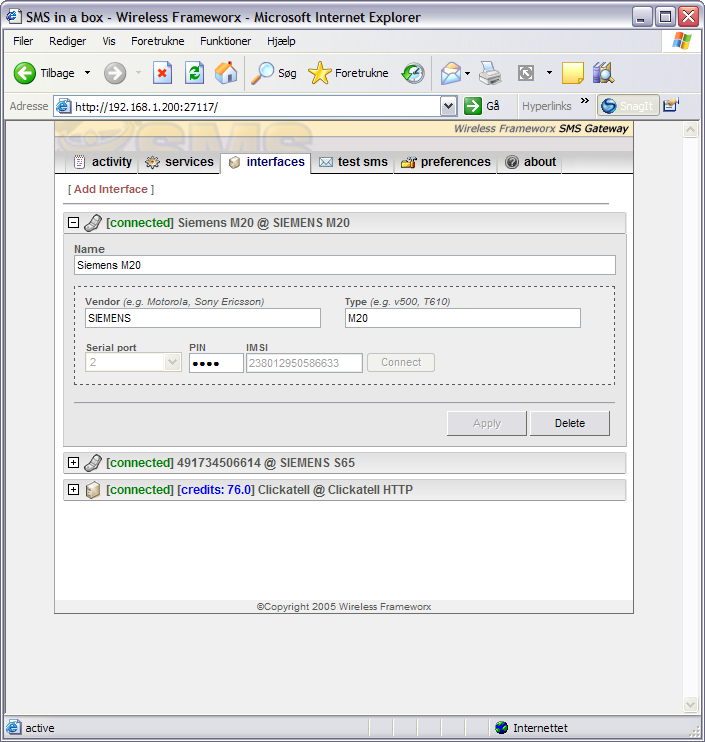Switch to the test sms tab
This screenshot has width=705, height=742.
coord(353,162)
